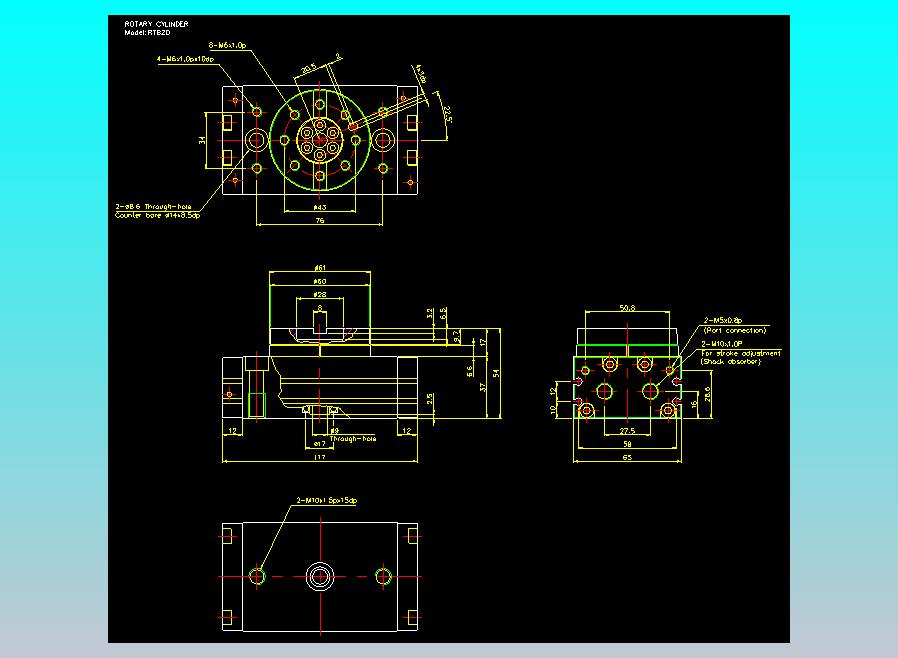Select the "58" horizontal dimension

pyautogui.click(x=627, y=444)
